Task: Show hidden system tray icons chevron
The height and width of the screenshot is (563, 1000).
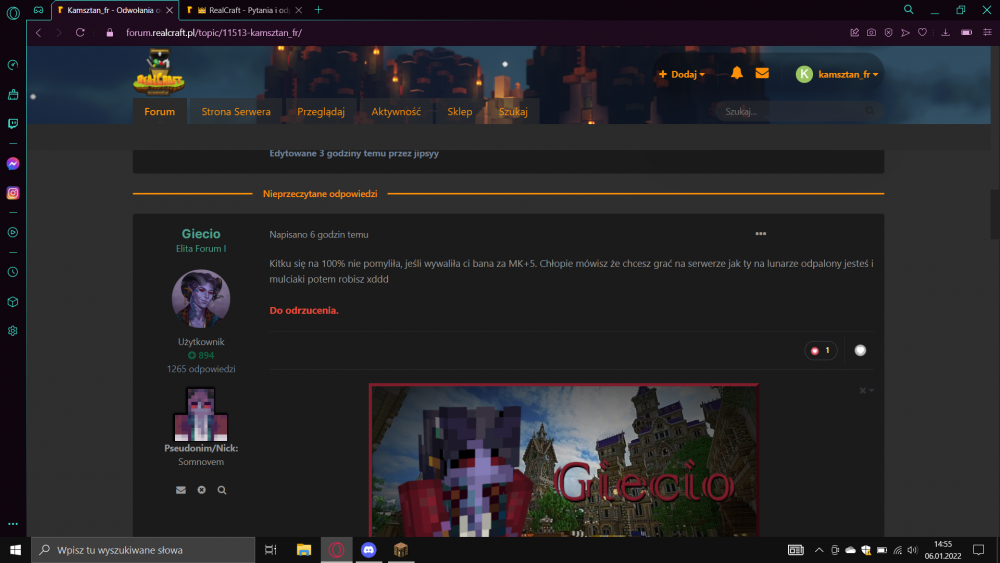Action: pos(819,550)
